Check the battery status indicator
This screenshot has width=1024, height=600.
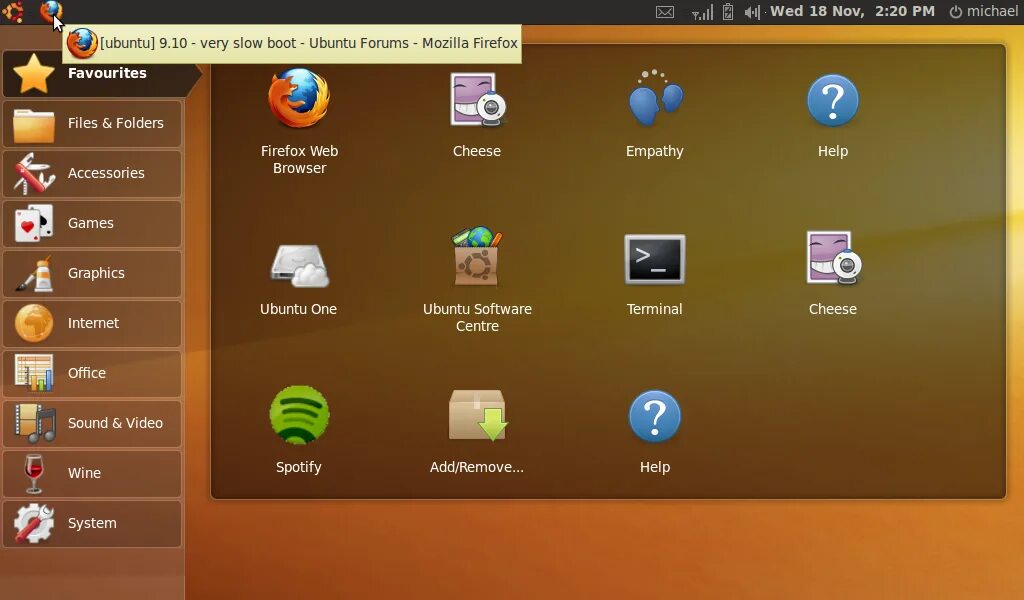[728, 12]
